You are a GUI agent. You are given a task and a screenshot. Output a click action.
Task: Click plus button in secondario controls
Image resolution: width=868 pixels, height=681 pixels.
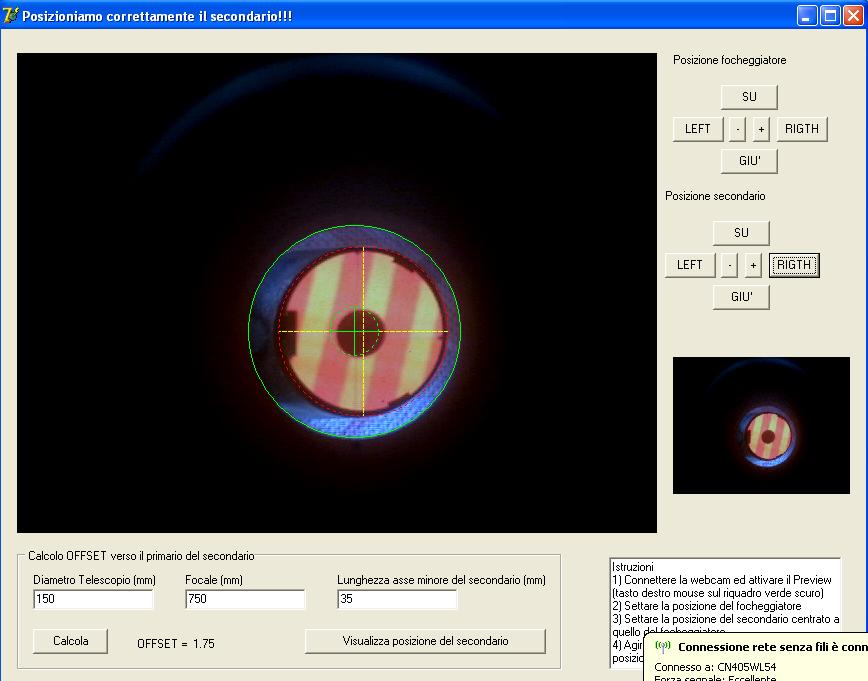pyautogui.click(x=753, y=265)
